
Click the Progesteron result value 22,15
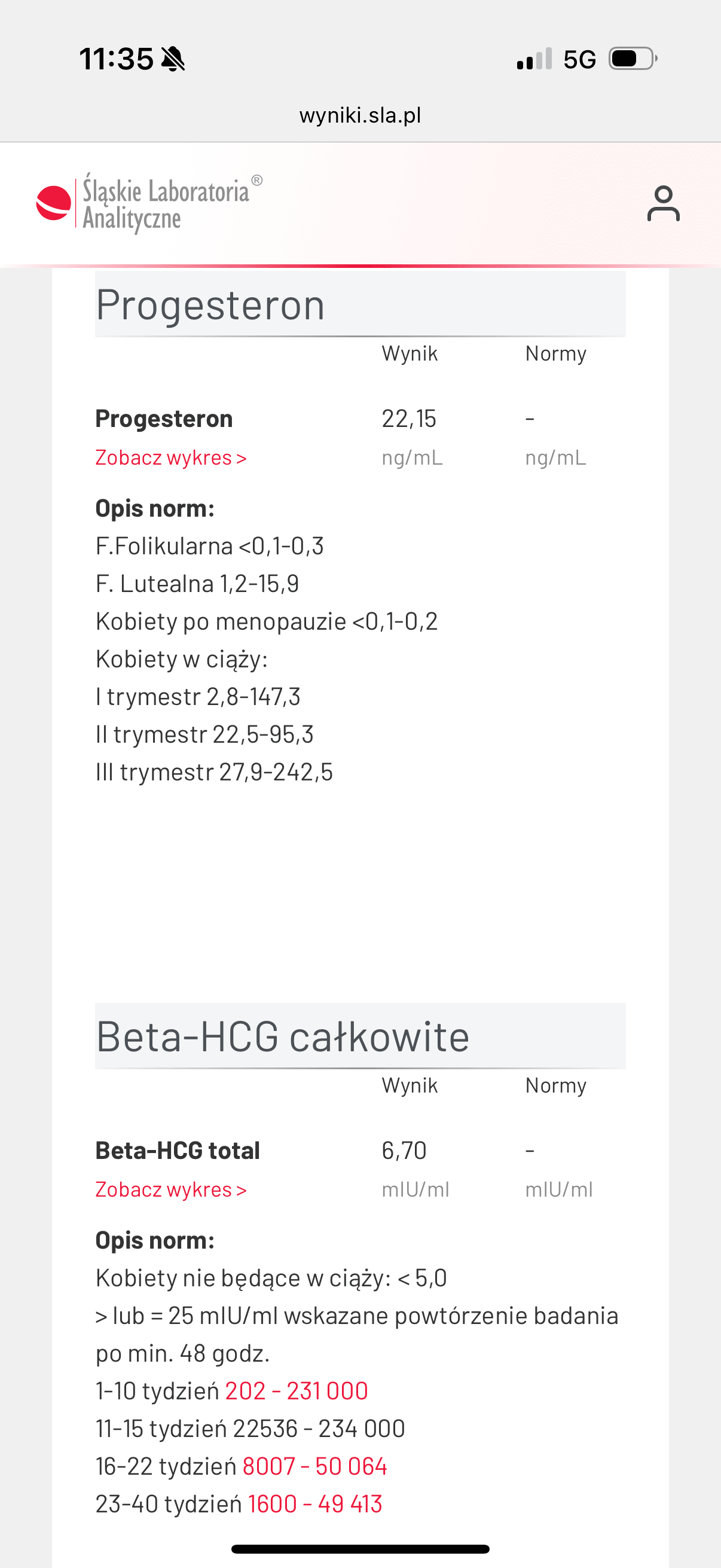[409, 419]
